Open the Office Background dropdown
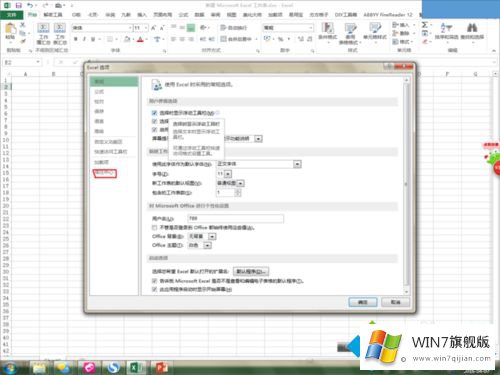Viewport: 500px width, 375px height. [x=212, y=236]
